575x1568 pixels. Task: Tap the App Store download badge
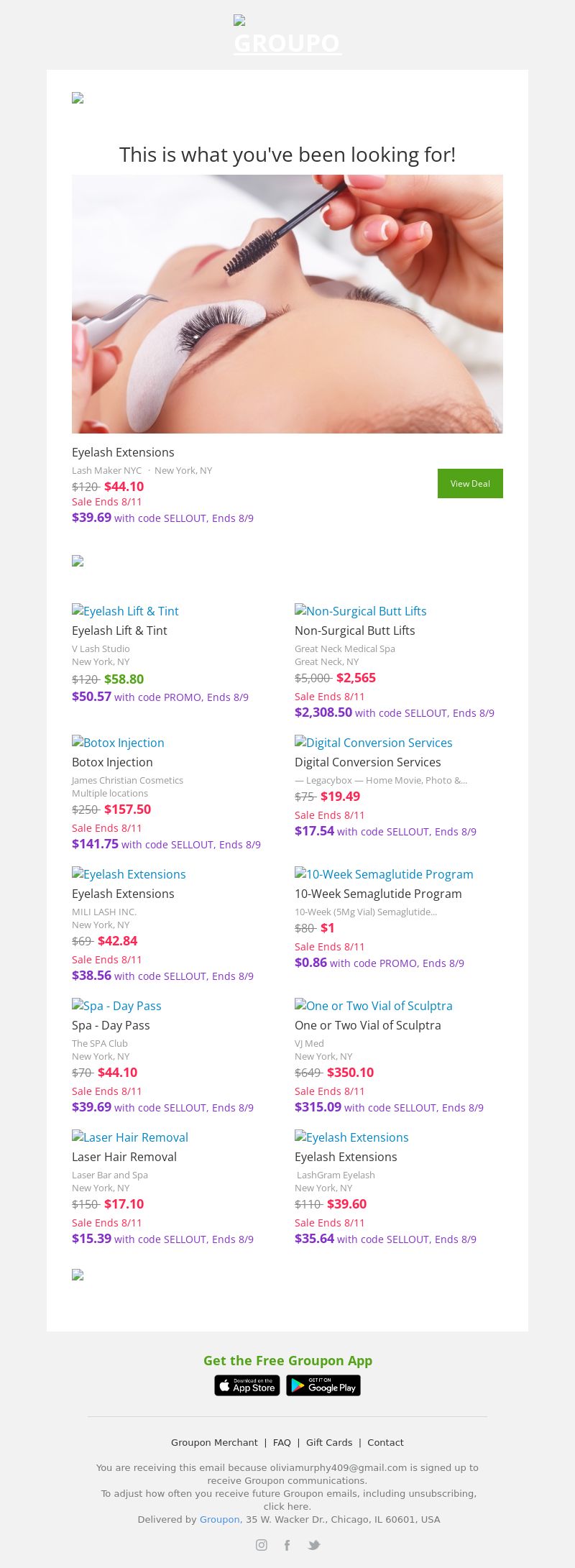[247, 1385]
